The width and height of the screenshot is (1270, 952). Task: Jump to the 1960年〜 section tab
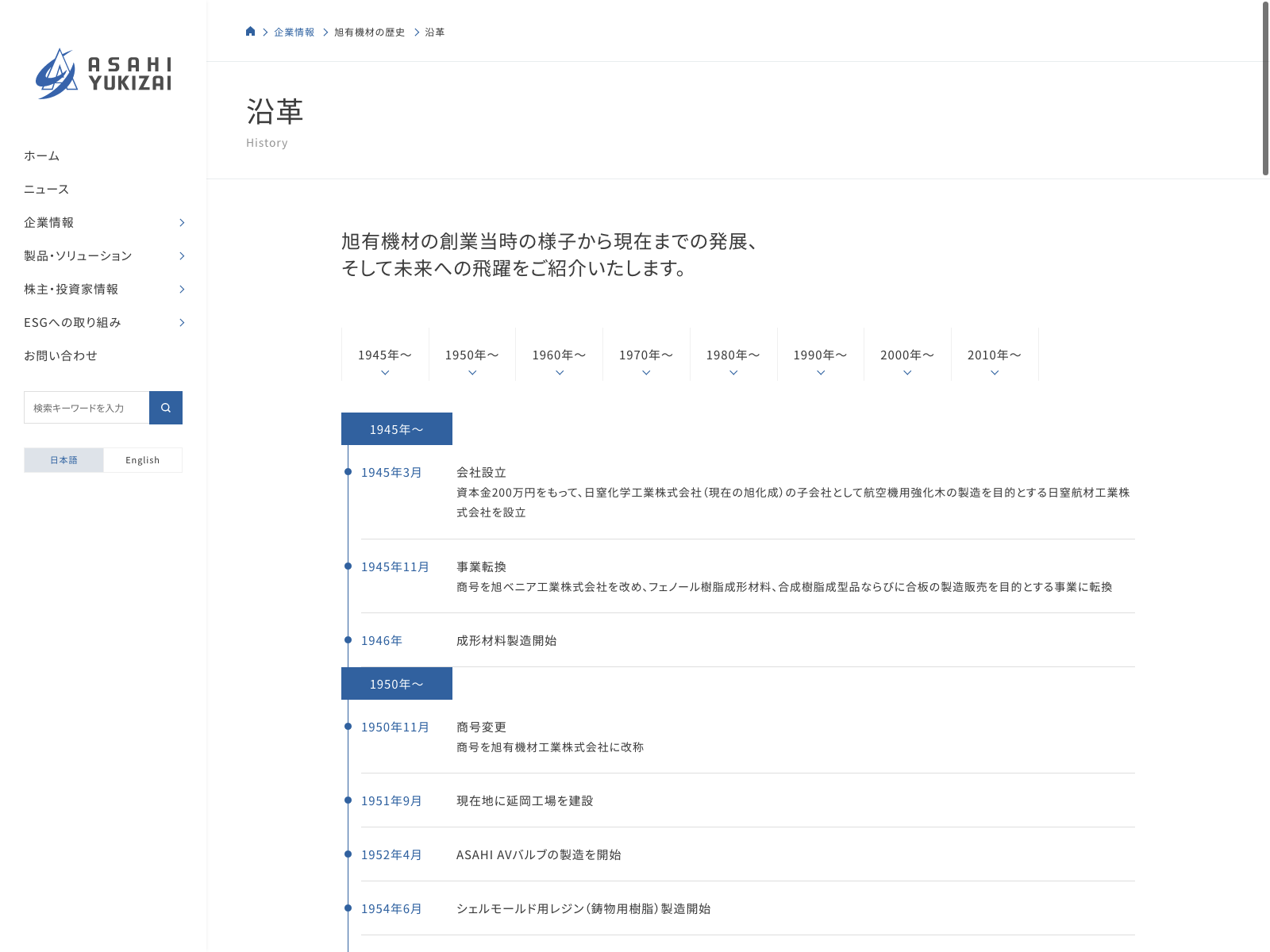560,355
